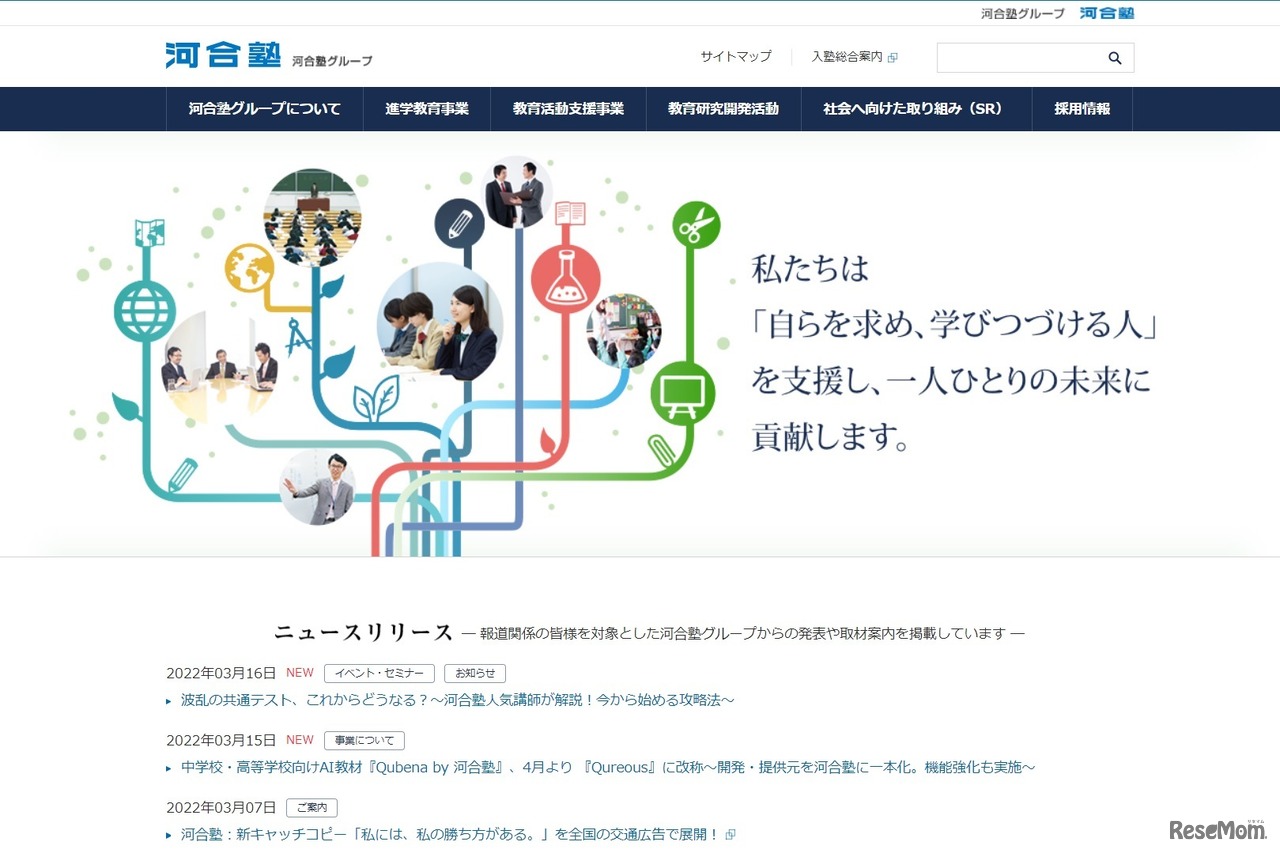
Task: Click the green presentation monitor icon in the illustration
Action: pyautogui.click(x=684, y=395)
